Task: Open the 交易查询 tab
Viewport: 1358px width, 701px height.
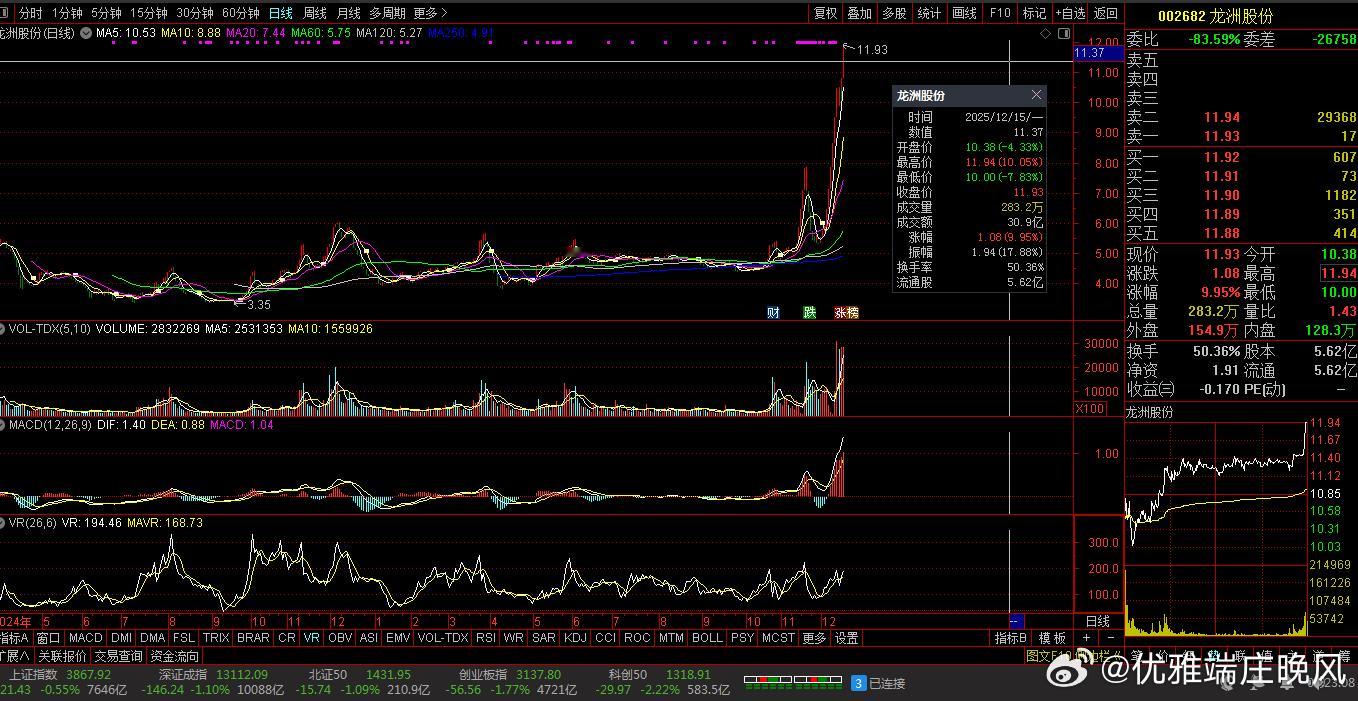Action: 118,656
